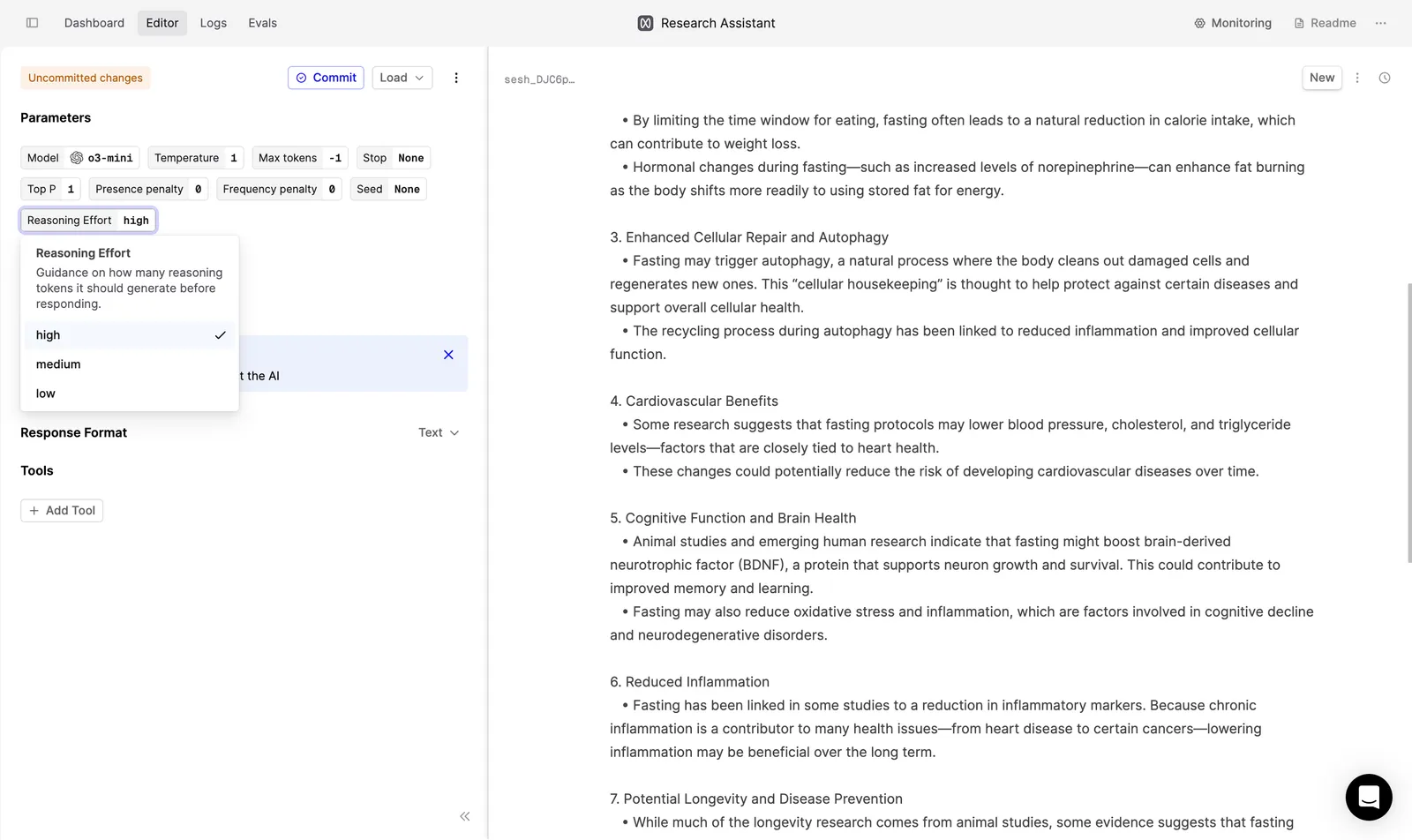Open Monitoring page
Viewport: 1412px width, 840px height.
coord(1233,23)
